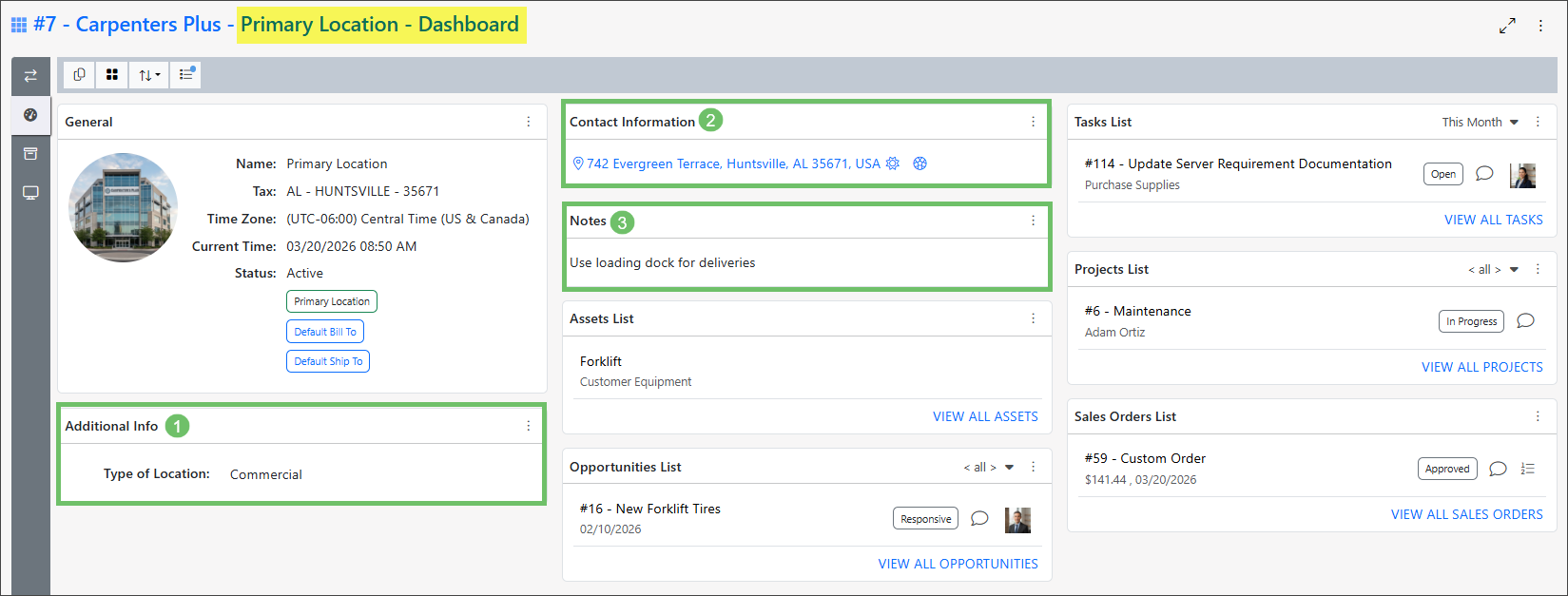Click the globe icon after the address

click(x=920, y=163)
